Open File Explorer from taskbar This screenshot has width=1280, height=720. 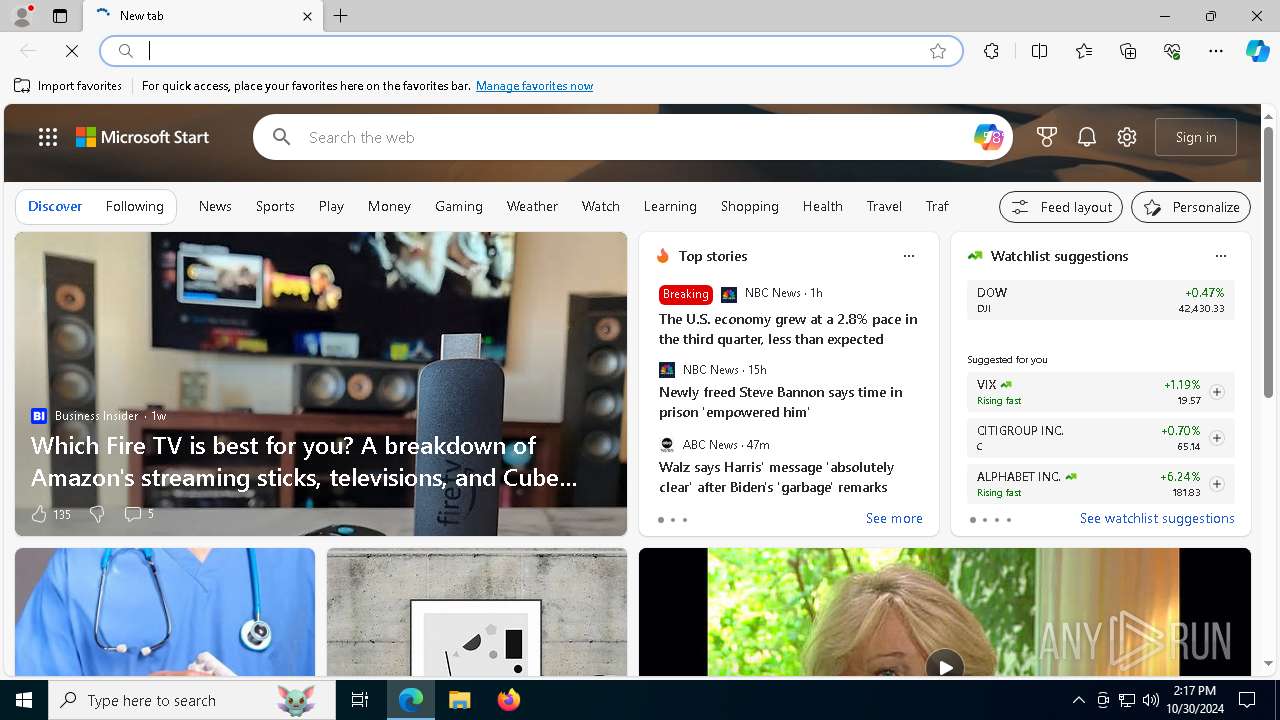coord(460,700)
